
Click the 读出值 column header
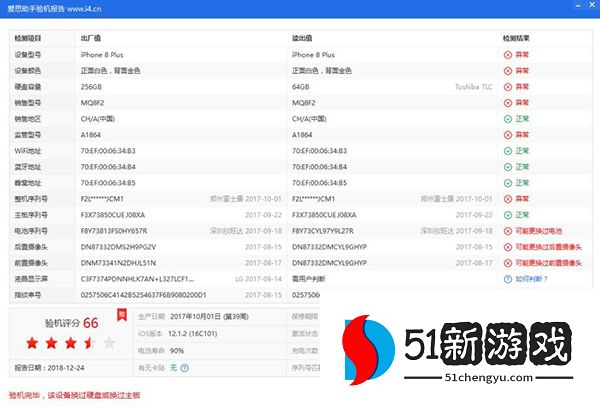click(303, 38)
